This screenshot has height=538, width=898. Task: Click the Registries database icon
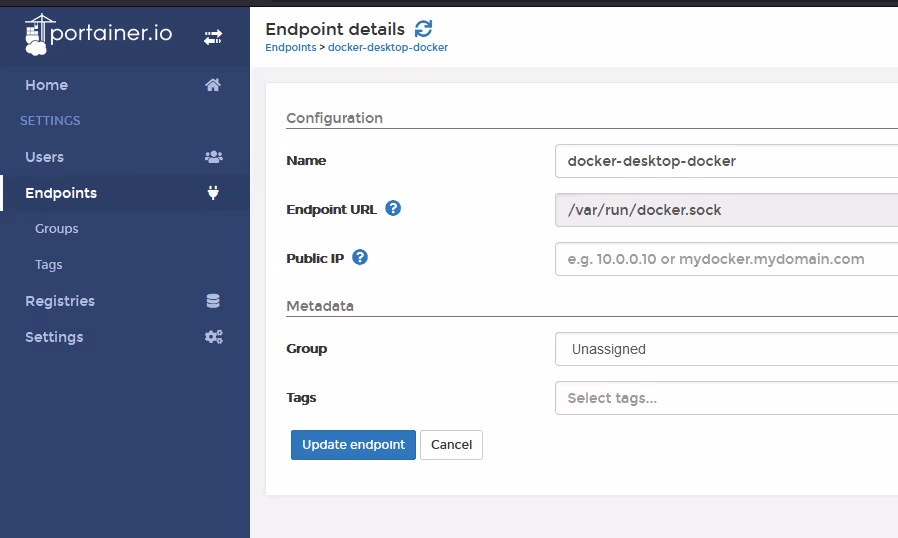click(213, 301)
